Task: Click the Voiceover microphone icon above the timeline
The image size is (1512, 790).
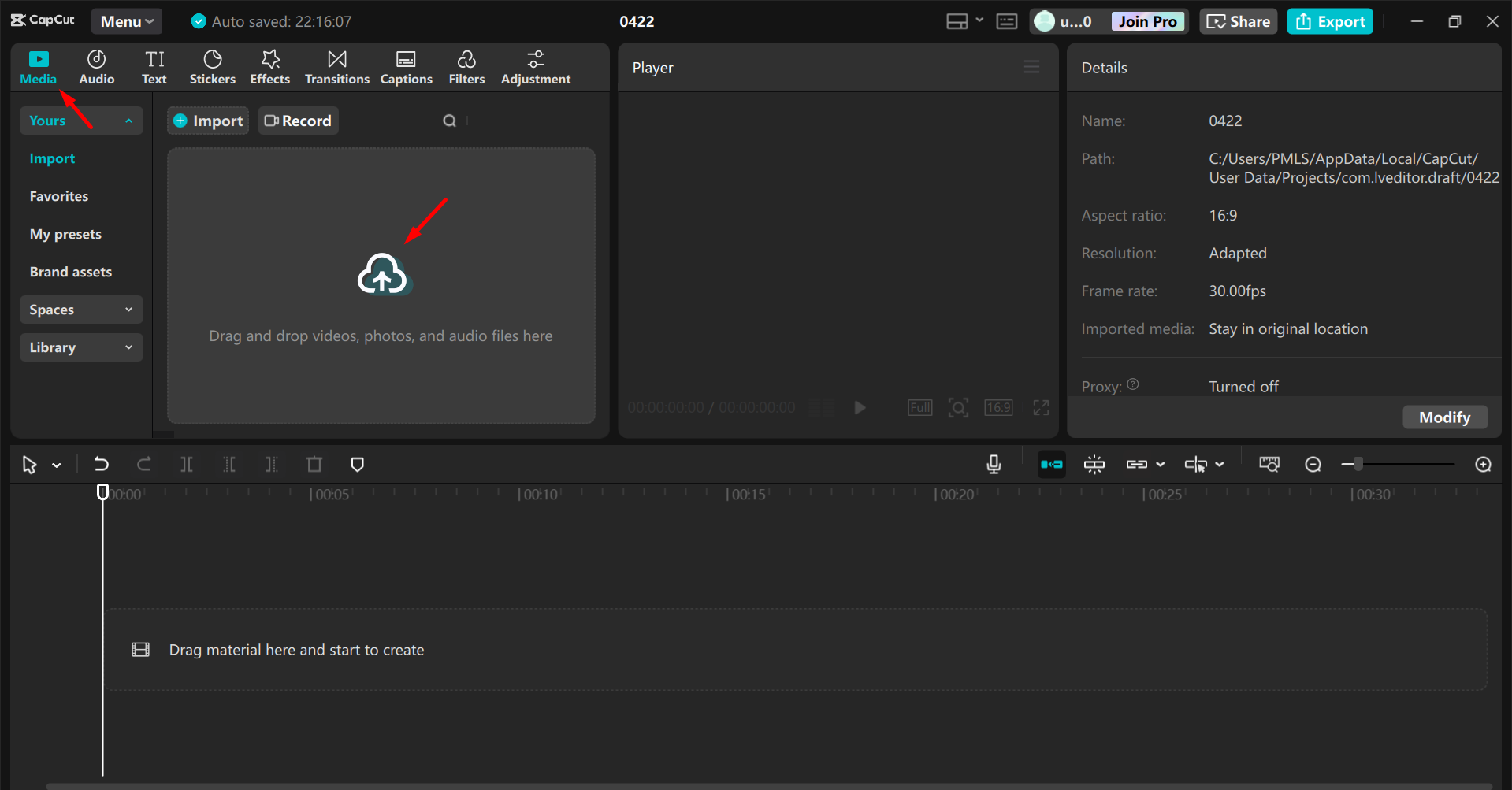Action: click(x=994, y=464)
